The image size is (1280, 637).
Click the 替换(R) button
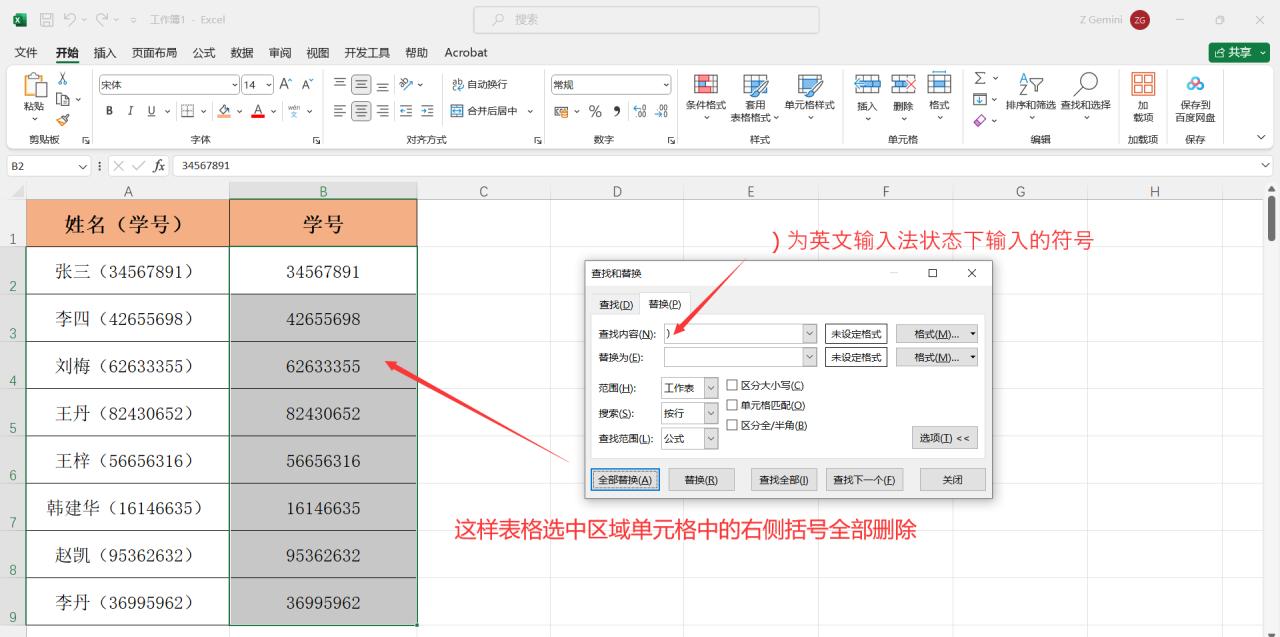pos(701,480)
